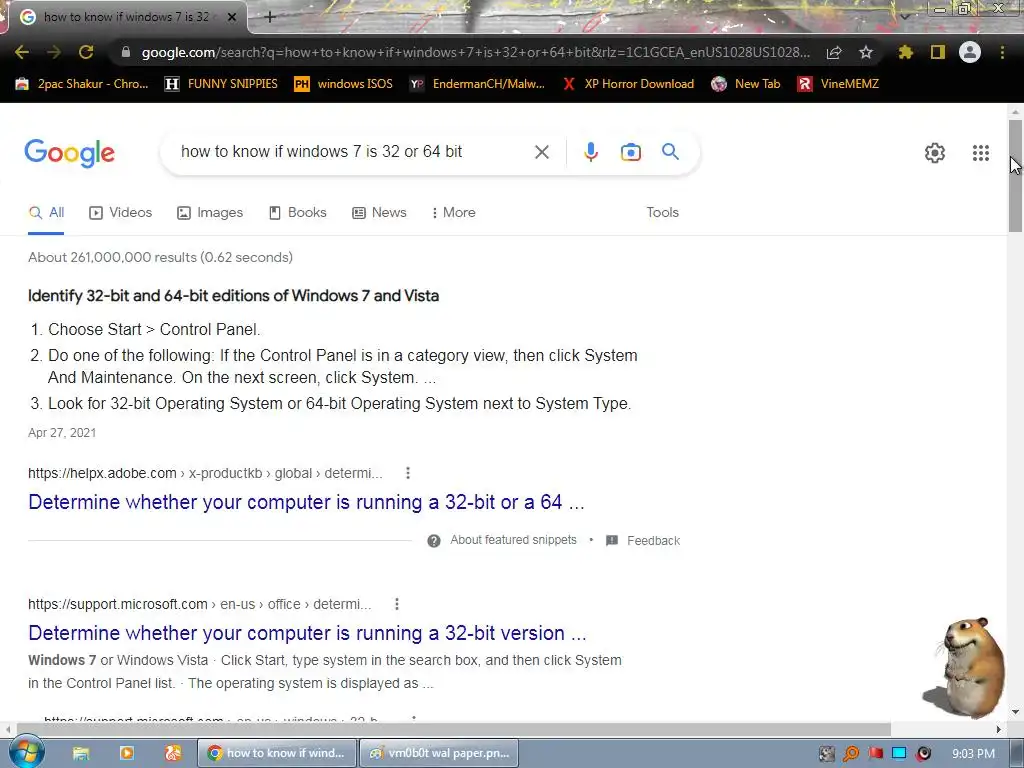Click the Google logo

click(x=69, y=153)
